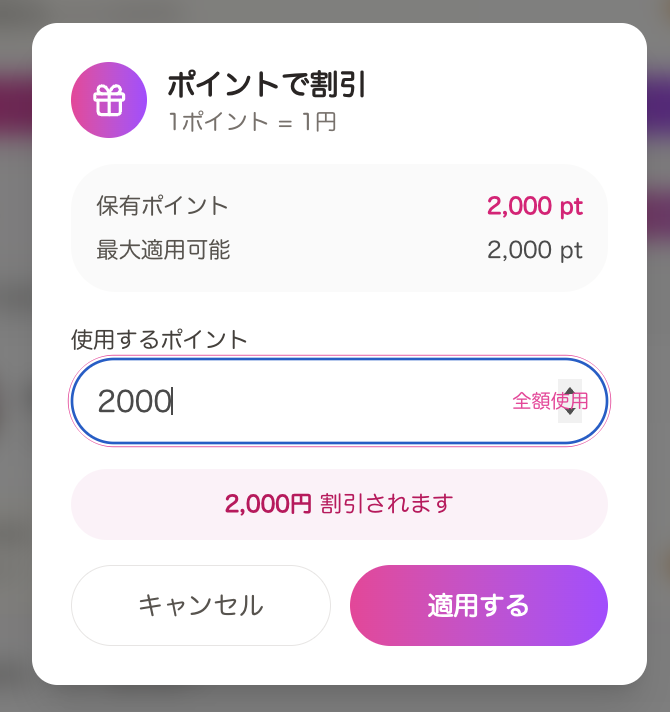Click the 最大適用可能 label

[x=163, y=250]
